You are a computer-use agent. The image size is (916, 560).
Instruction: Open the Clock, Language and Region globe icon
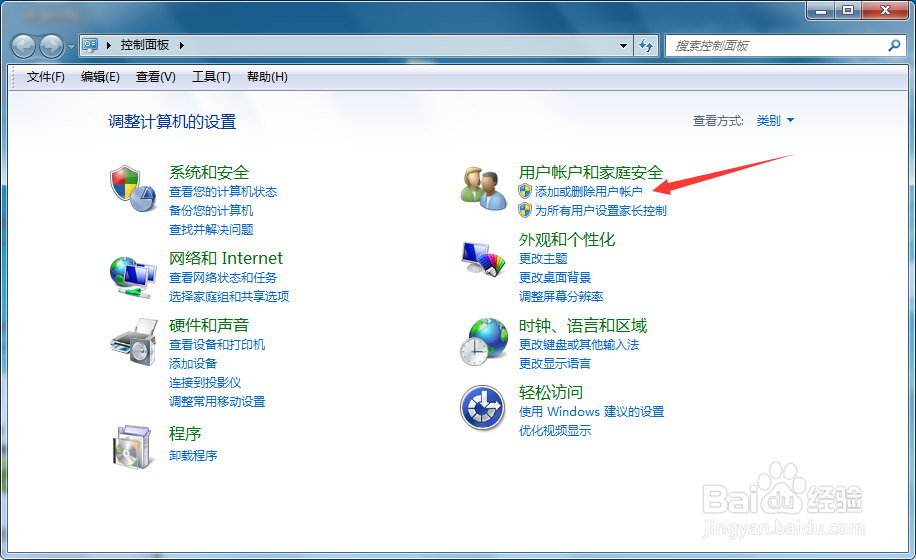[x=484, y=342]
